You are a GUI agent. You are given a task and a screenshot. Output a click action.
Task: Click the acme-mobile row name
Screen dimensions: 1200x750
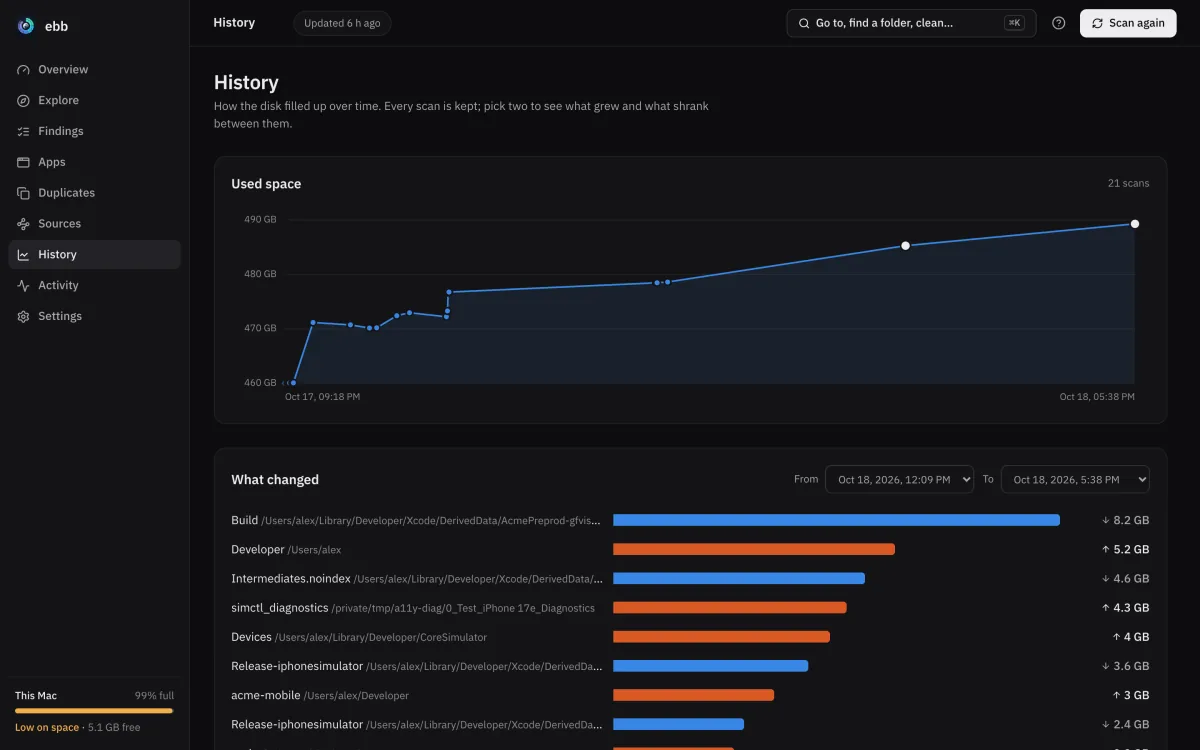266,695
